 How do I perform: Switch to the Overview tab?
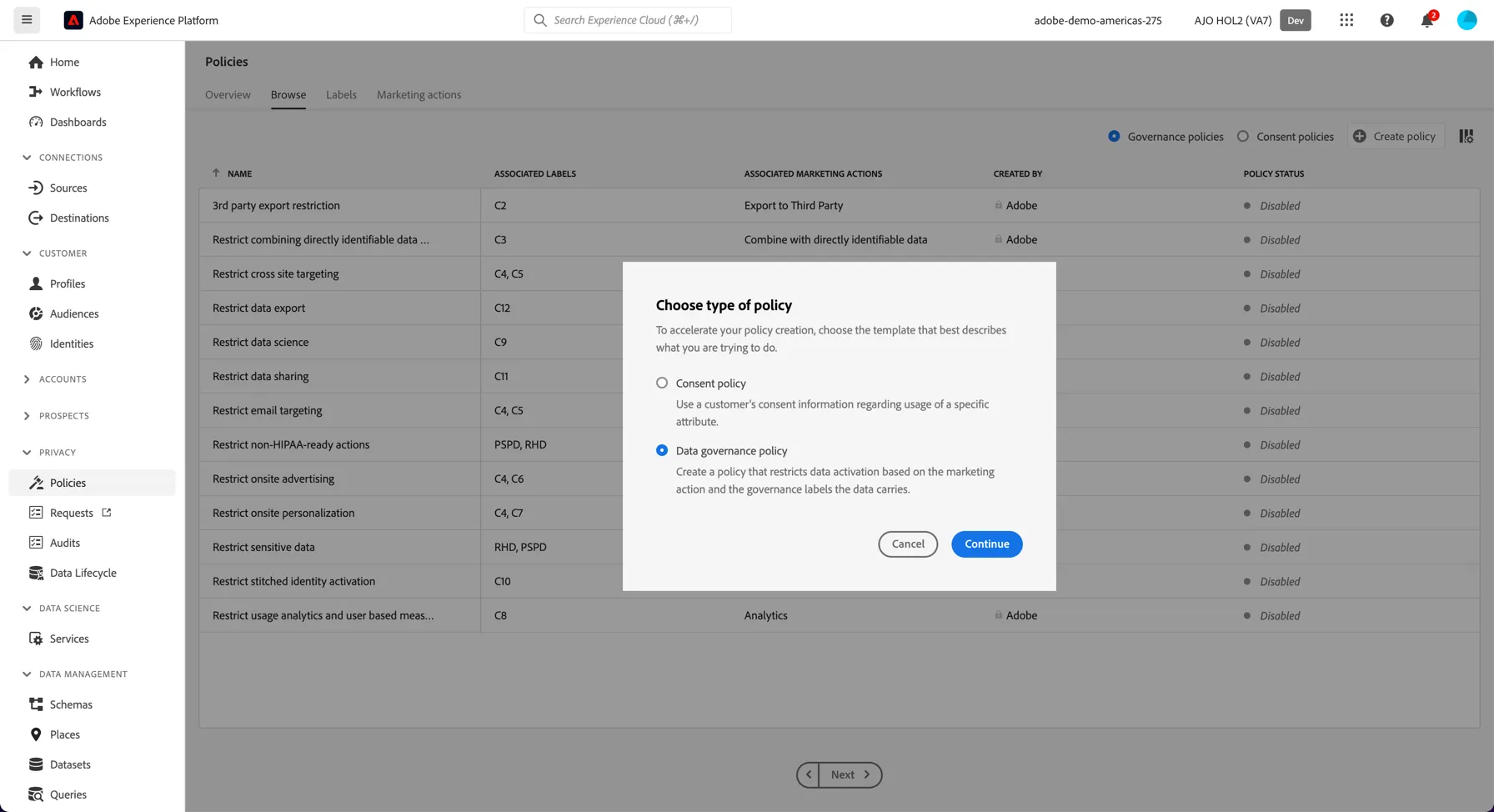(x=228, y=95)
